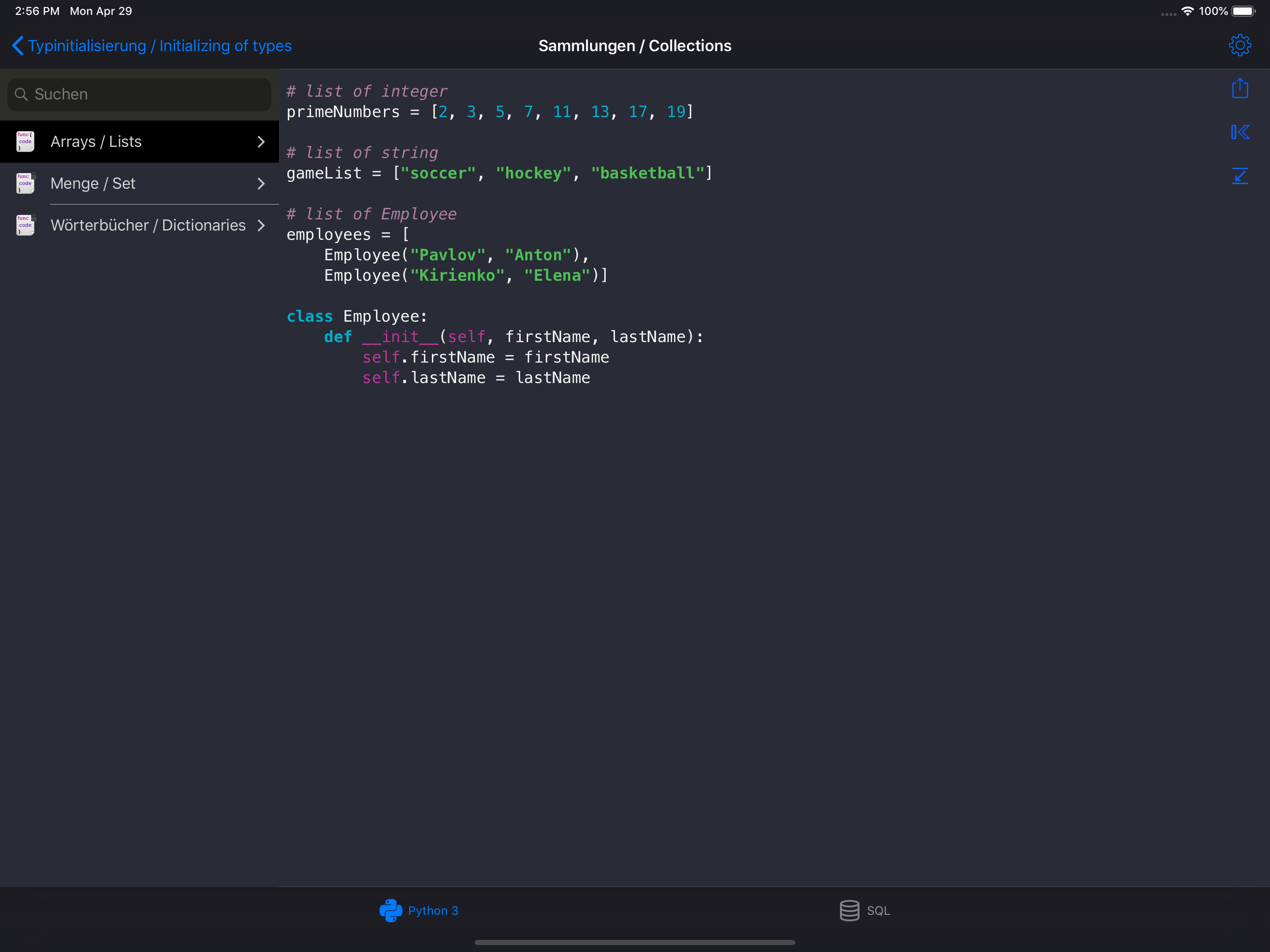Screen dimensions: 1270x952
Task: Expand Menge / Set chevron
Action: (x=261, y=183)
